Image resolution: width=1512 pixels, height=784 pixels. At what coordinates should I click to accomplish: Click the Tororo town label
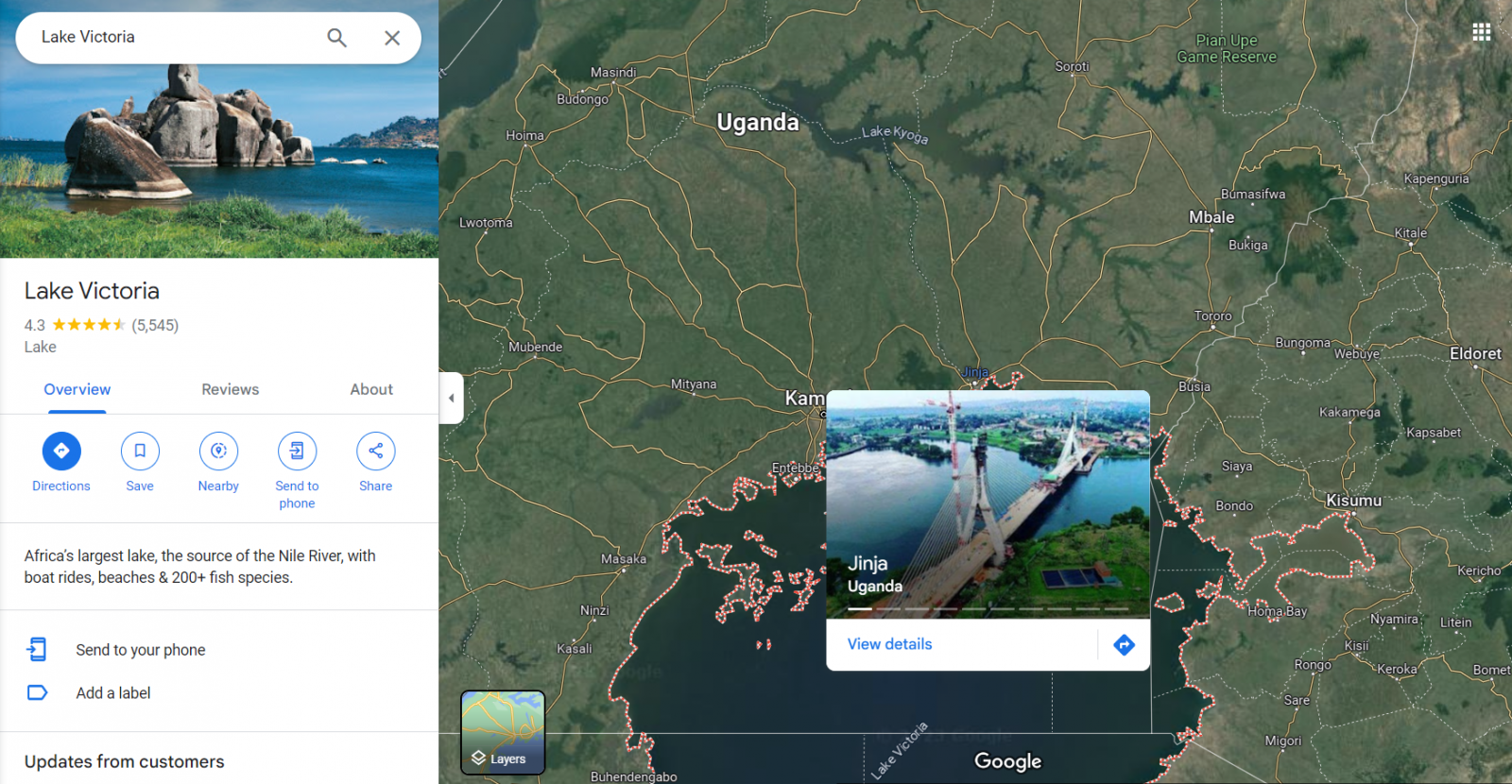point(1212,315)
